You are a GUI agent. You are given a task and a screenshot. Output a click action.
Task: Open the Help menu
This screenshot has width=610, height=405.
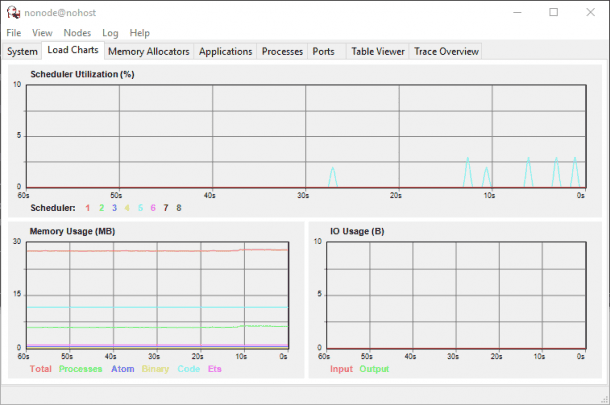click(140, 33)
